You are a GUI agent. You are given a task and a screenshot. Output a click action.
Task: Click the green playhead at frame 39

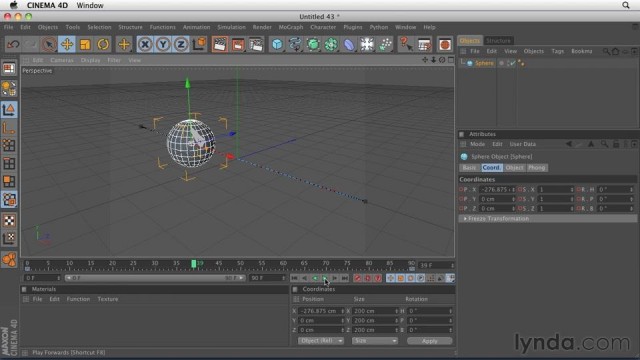pos(193,264)
